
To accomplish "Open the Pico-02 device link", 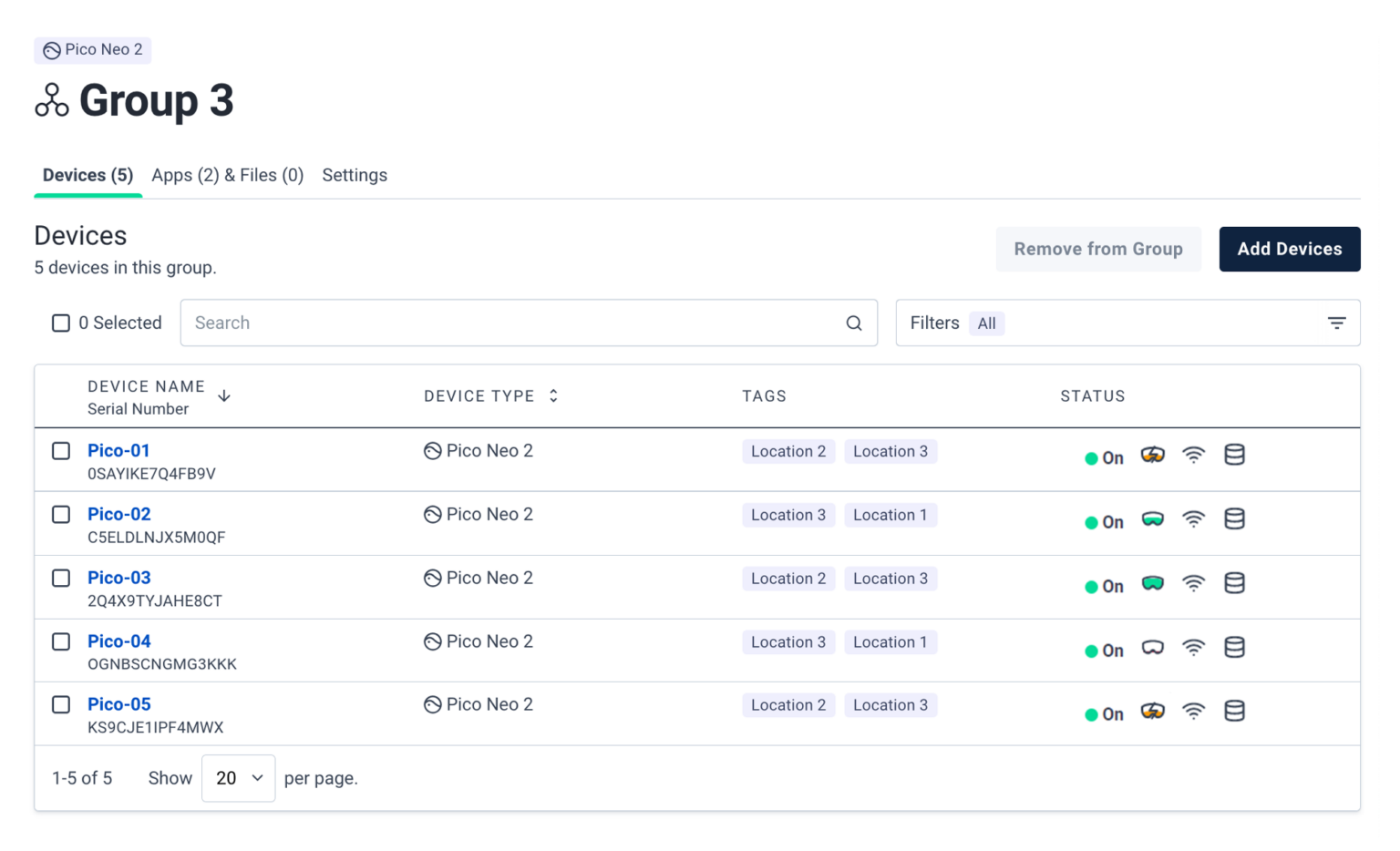I will 118,514.
